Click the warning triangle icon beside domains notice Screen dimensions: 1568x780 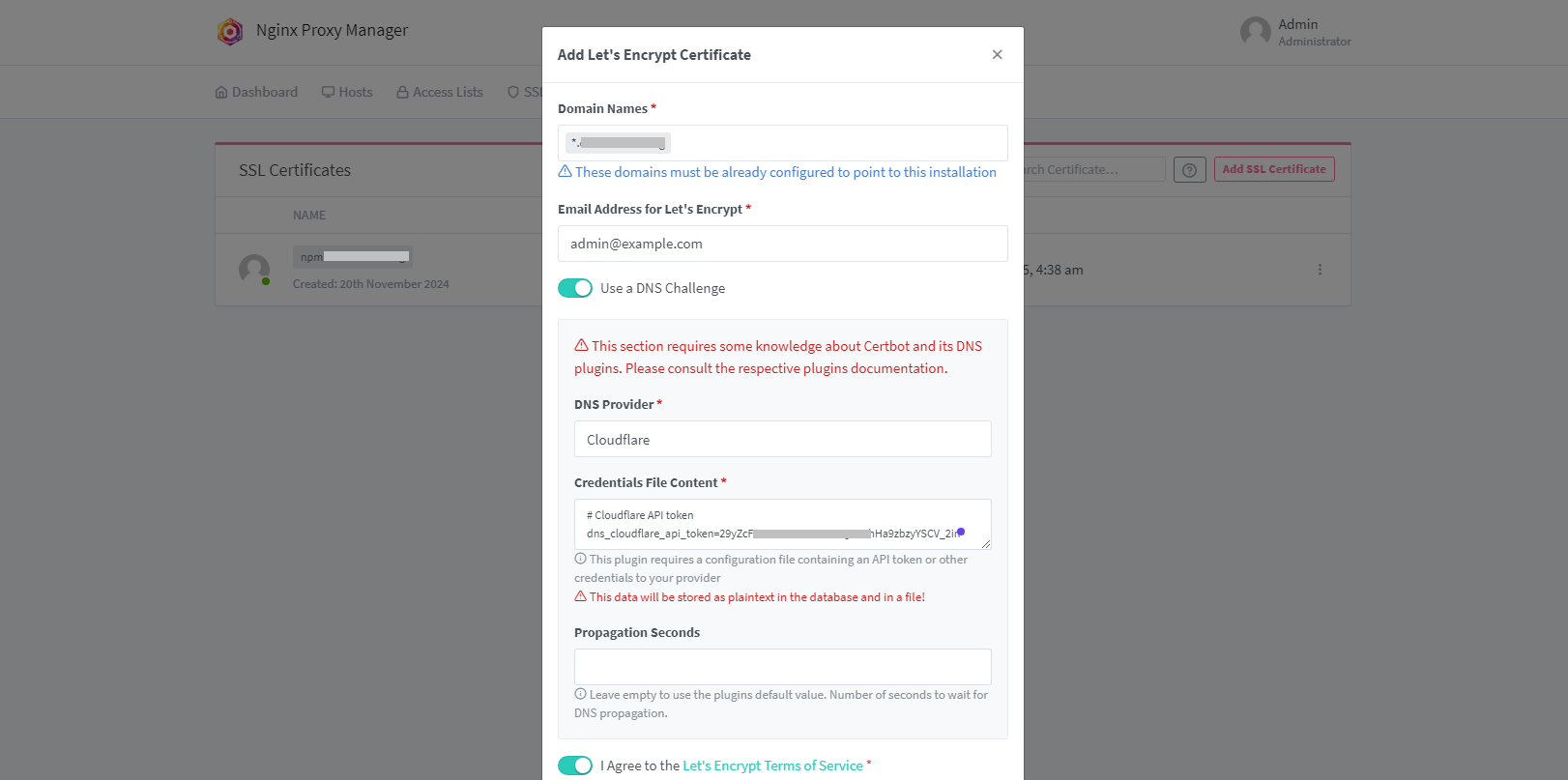(566, 171)
